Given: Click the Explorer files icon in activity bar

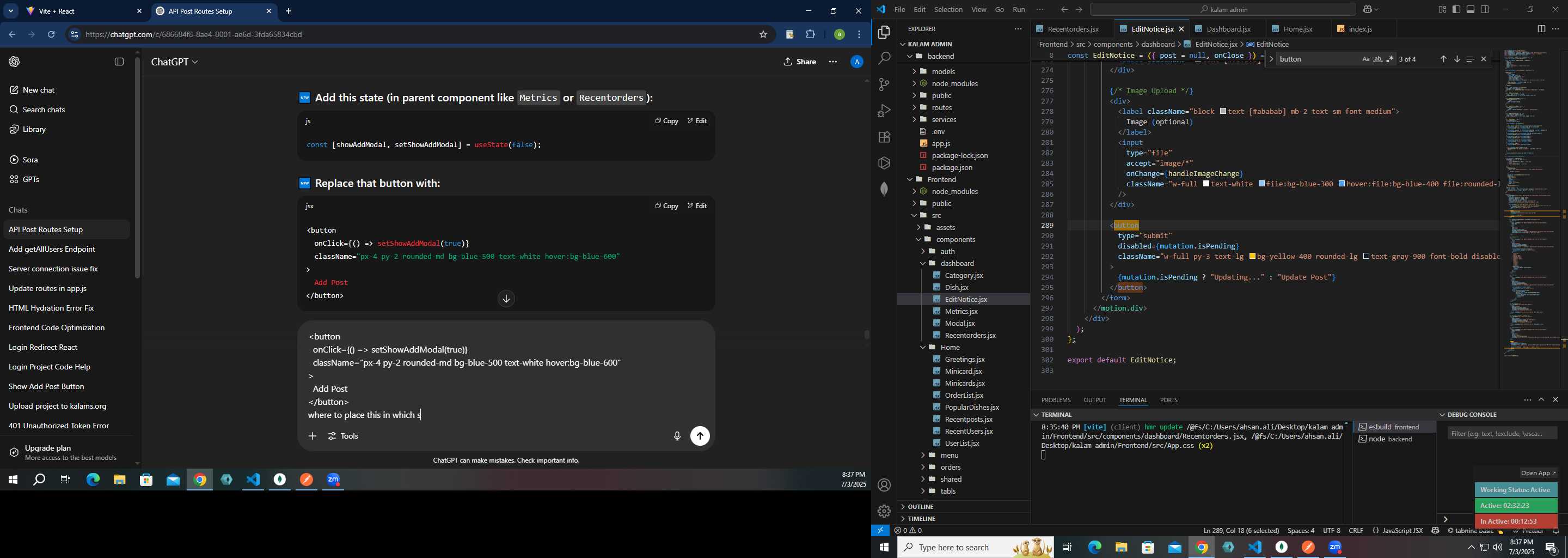Looking at the screenshot, I should (884, 32).
